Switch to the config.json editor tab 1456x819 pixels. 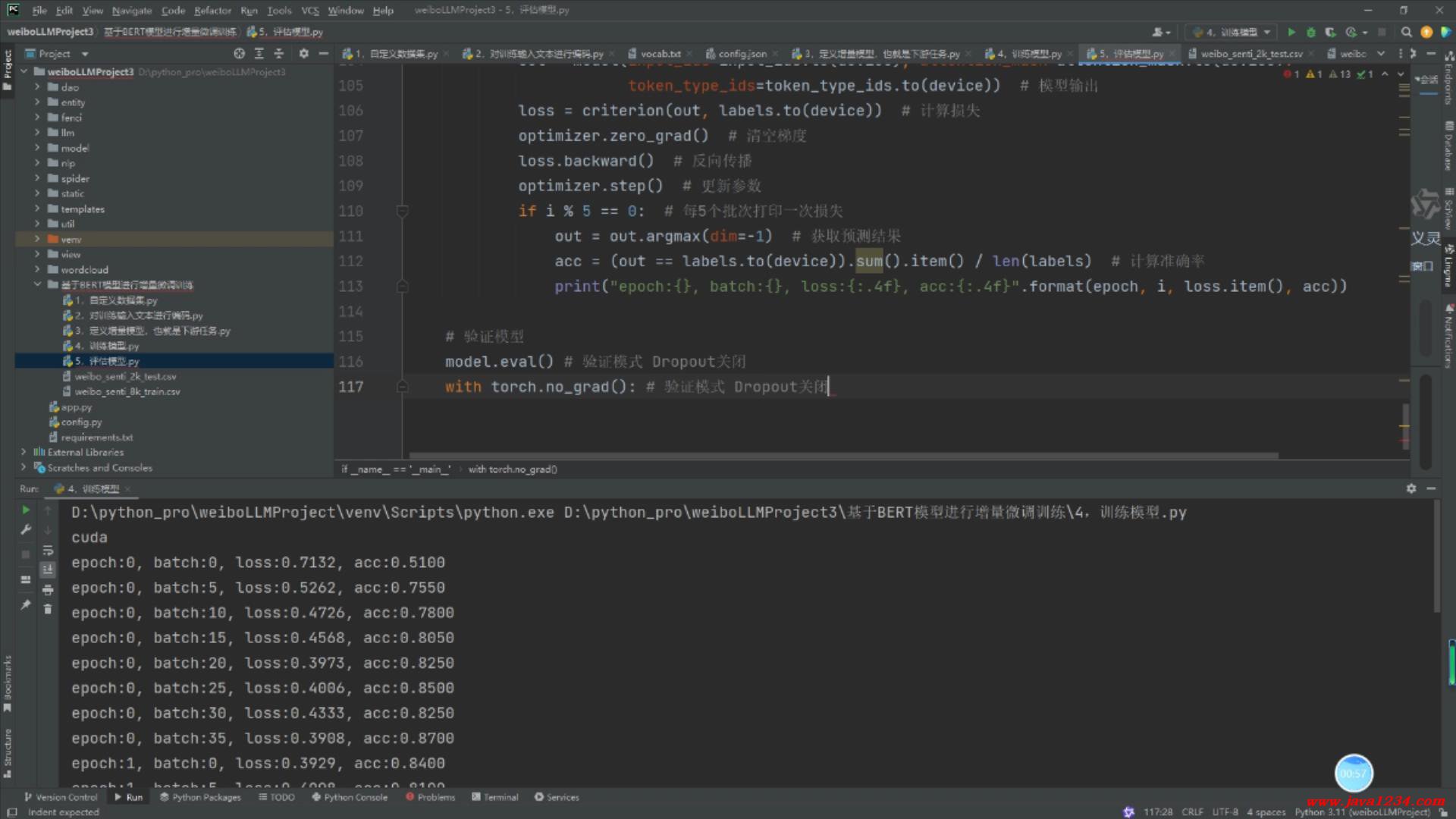click(x=741, y=54)
